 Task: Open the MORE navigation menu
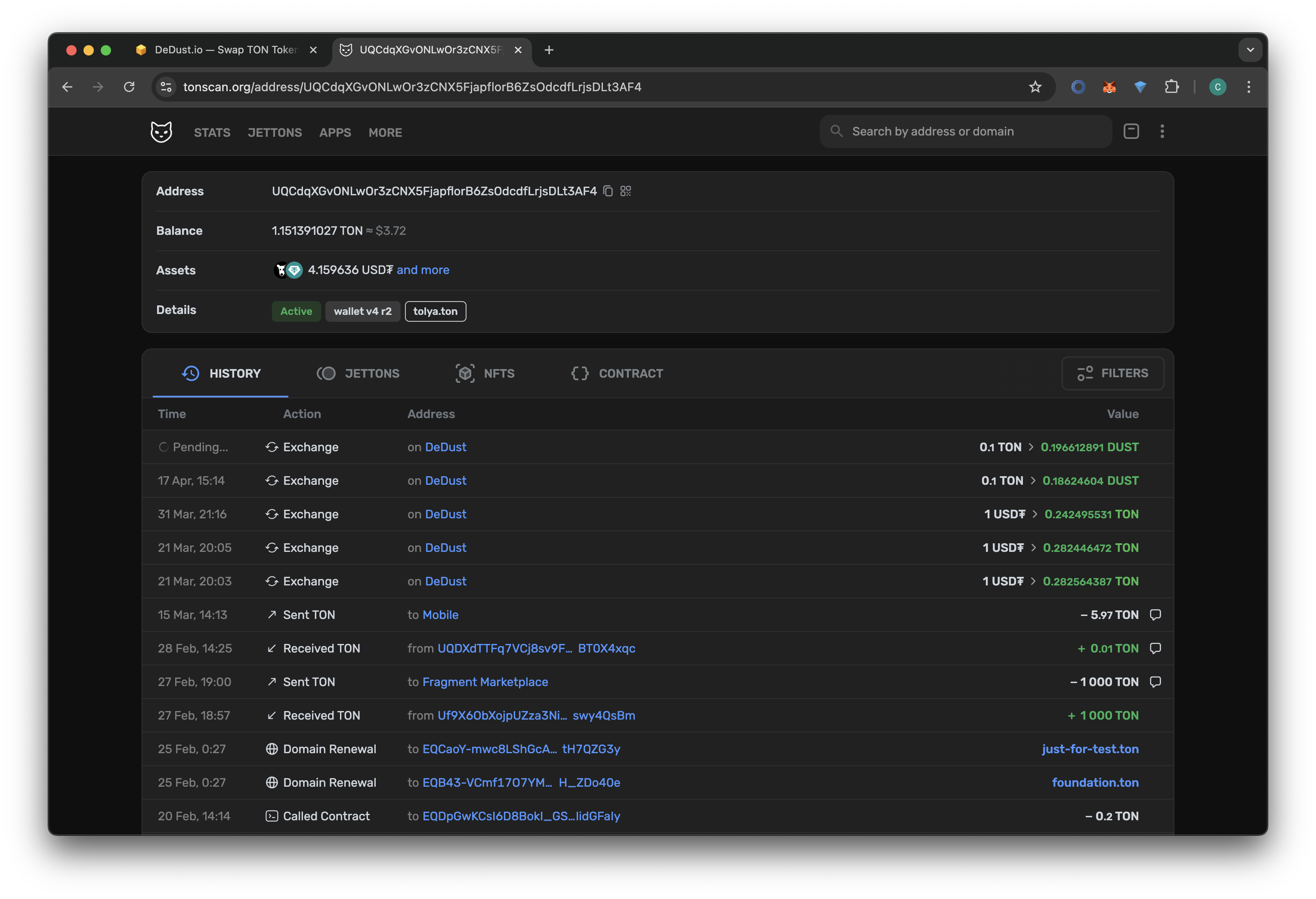[x=385, y=132]
